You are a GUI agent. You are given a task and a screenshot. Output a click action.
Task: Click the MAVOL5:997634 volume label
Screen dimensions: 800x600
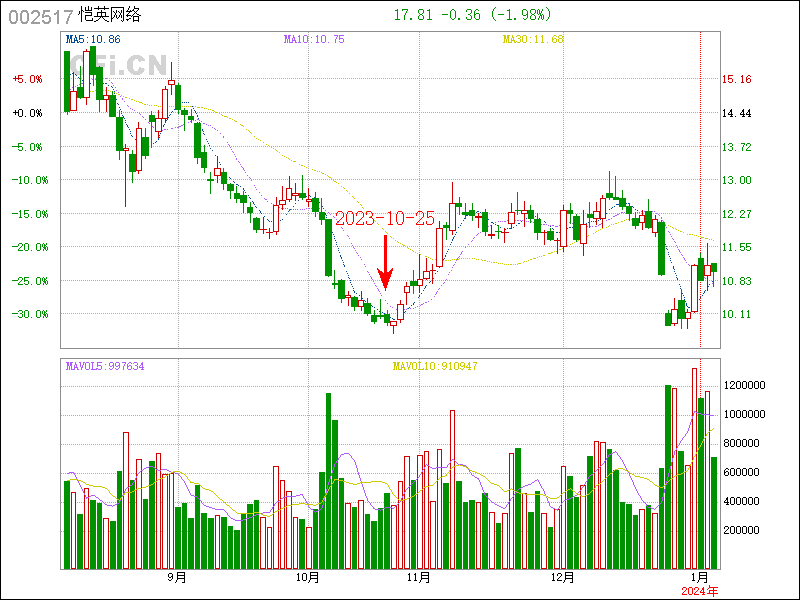(105, 366)
